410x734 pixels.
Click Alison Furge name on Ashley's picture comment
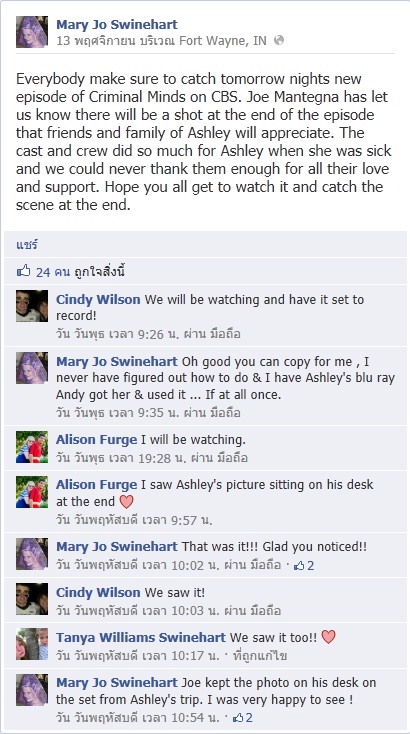point(96,484)
